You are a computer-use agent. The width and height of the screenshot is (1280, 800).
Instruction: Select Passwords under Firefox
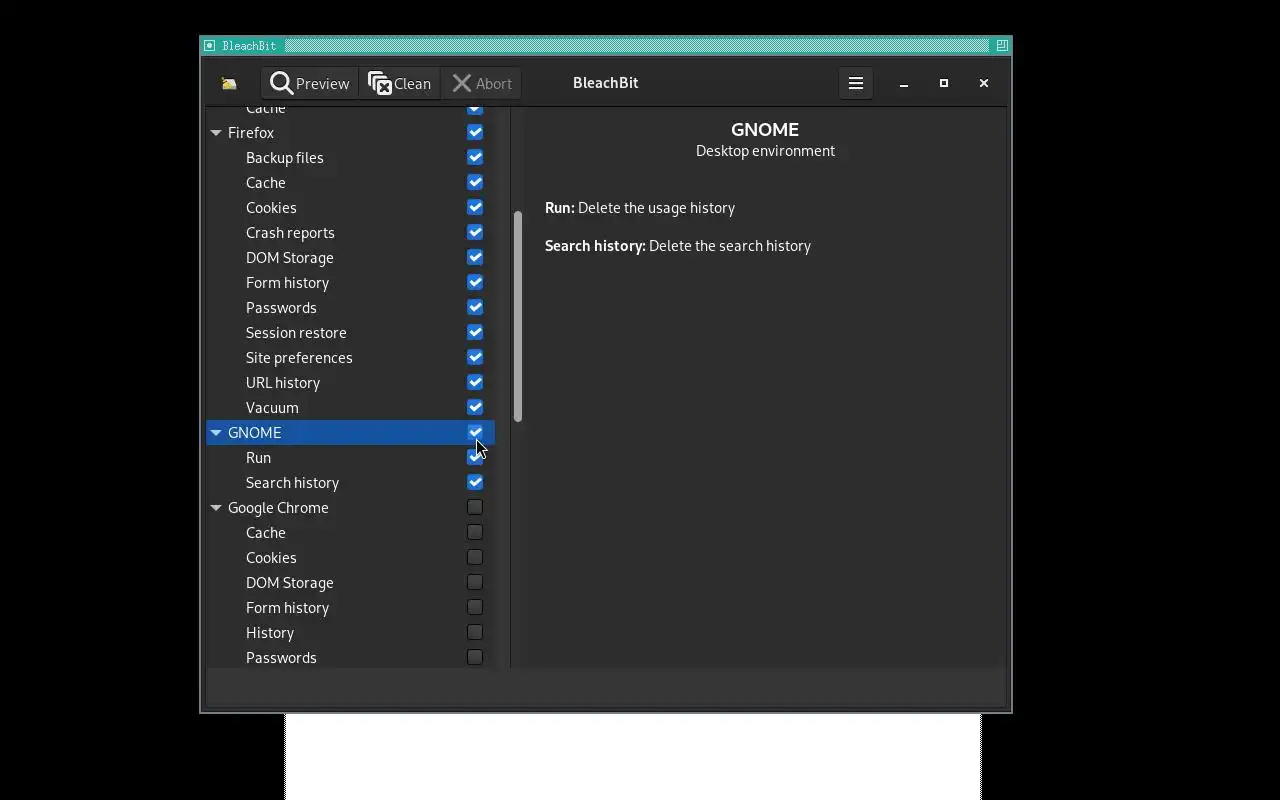point(350,307)
